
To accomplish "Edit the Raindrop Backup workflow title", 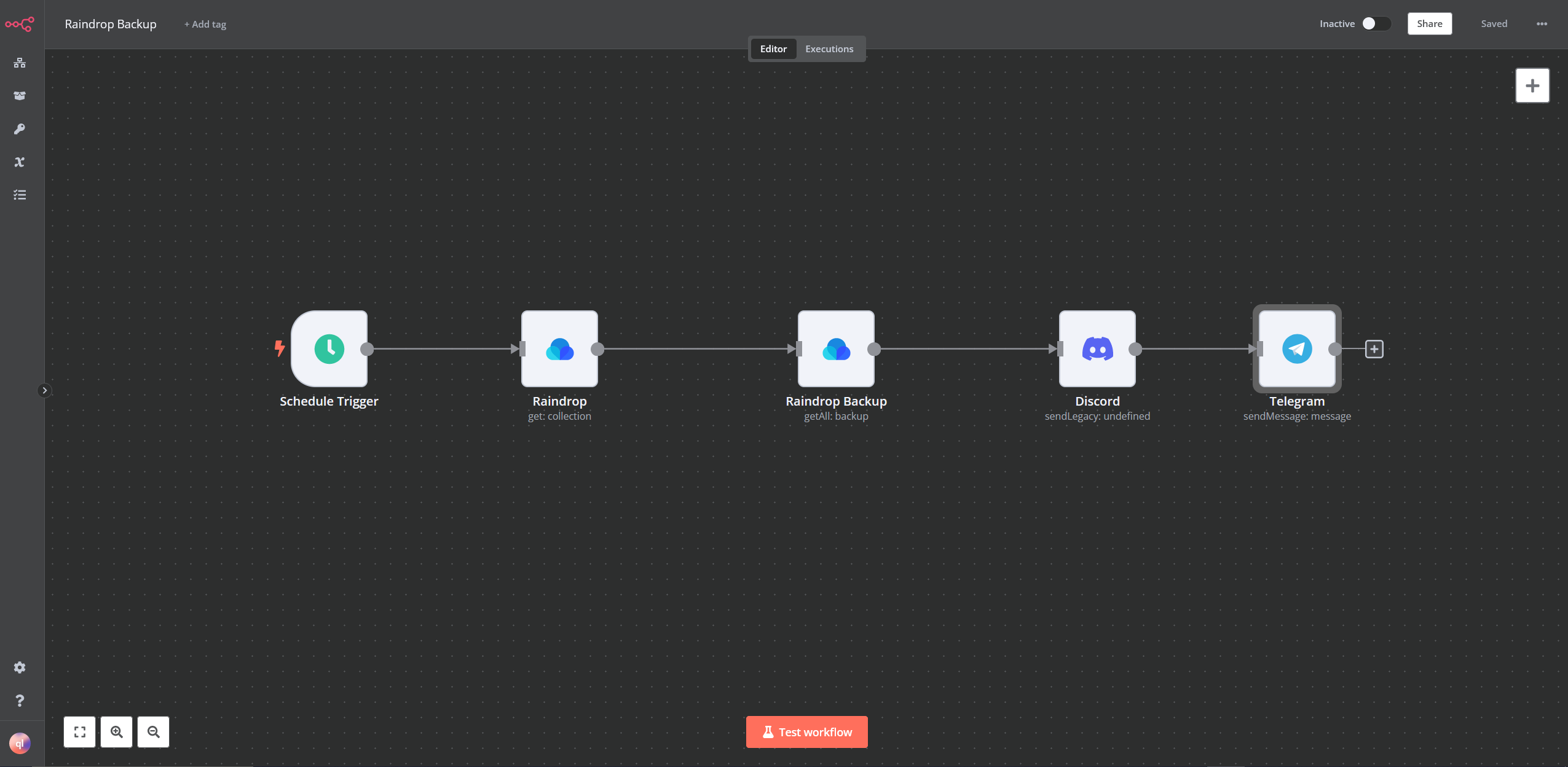I will (111, 24).
